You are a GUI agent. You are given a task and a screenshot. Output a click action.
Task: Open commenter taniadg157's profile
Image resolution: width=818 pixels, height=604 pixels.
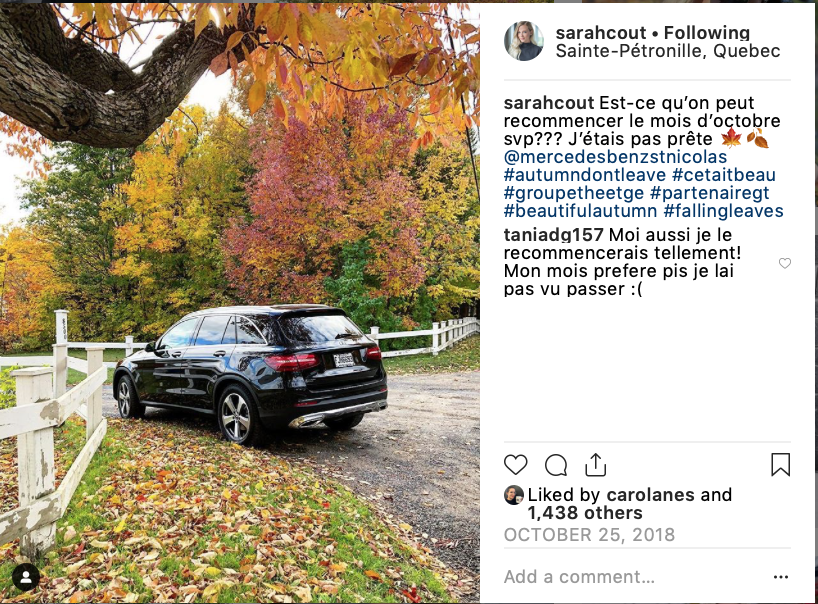click(x=554, y=235)
